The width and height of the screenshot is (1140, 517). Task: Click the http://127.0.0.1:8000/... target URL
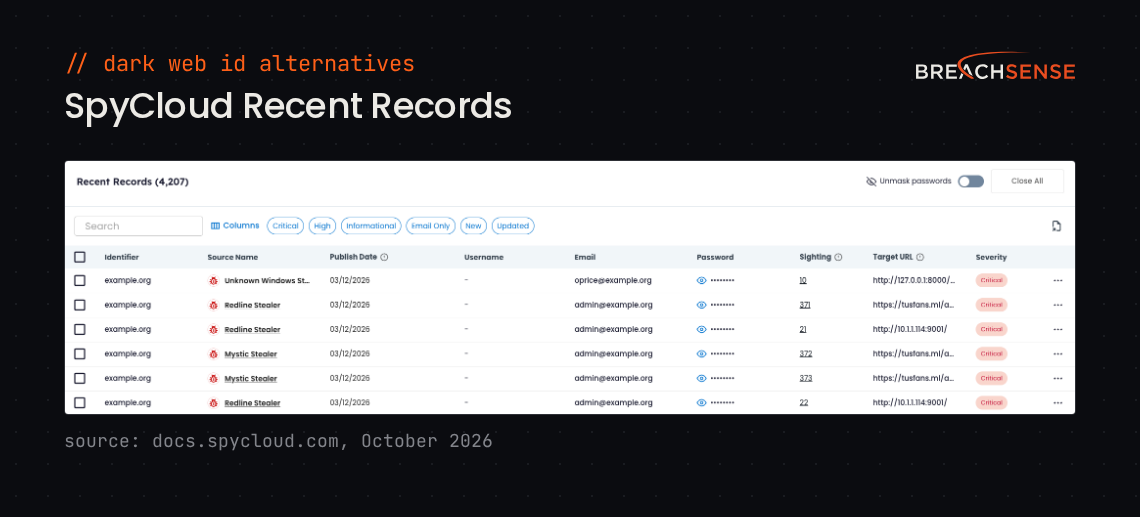[x=914, y=281]
